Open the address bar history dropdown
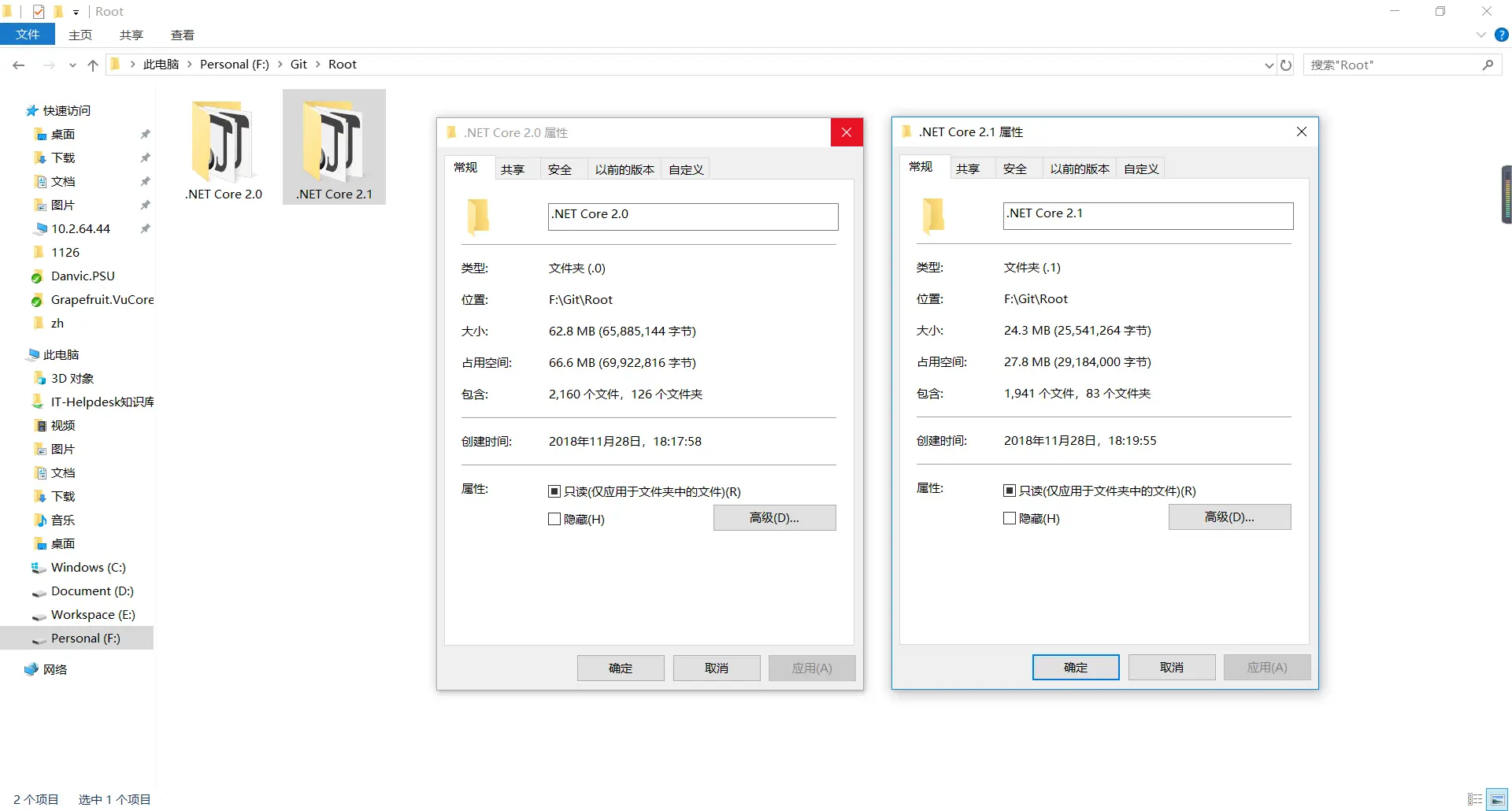 pyautogui.click(x=1268, y=65)
